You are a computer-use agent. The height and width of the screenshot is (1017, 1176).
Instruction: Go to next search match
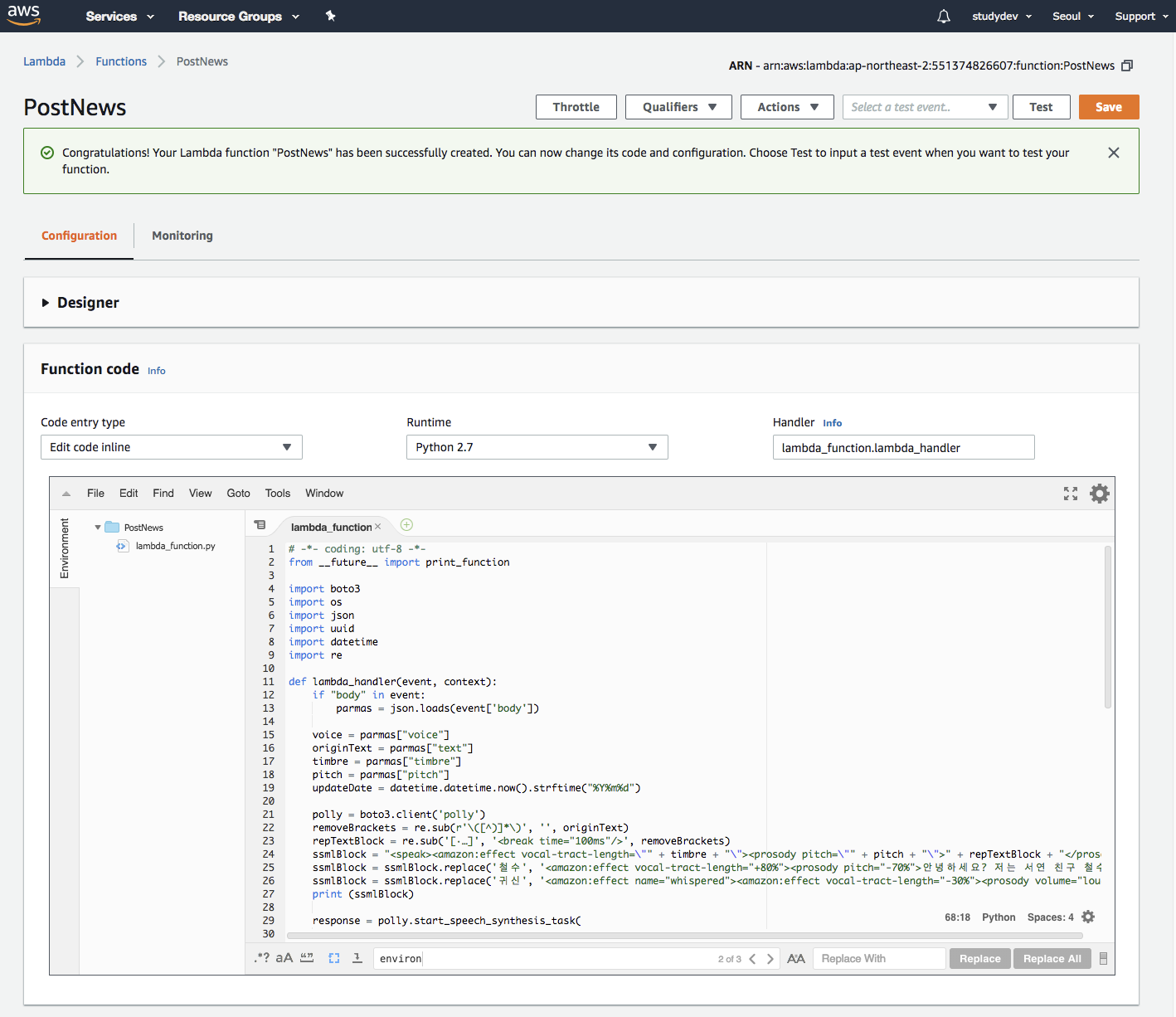pos(770,958)
